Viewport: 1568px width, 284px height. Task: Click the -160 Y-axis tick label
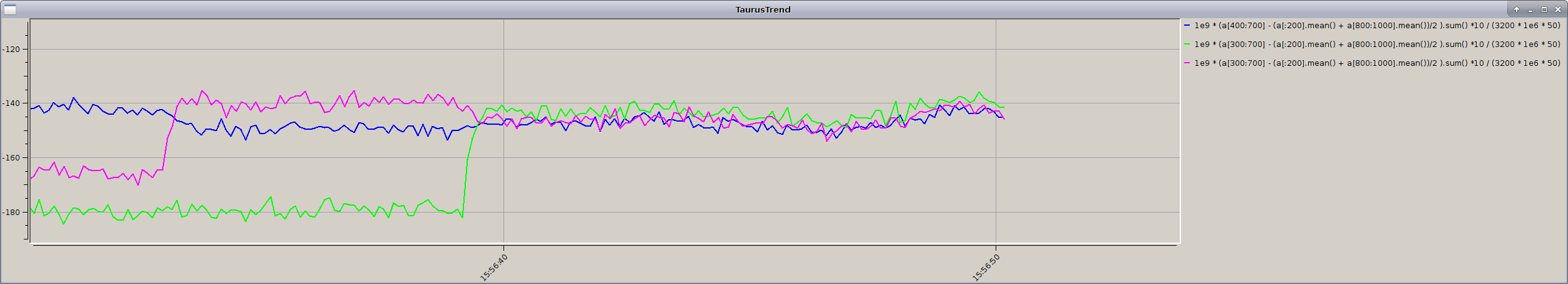(11, 158)
